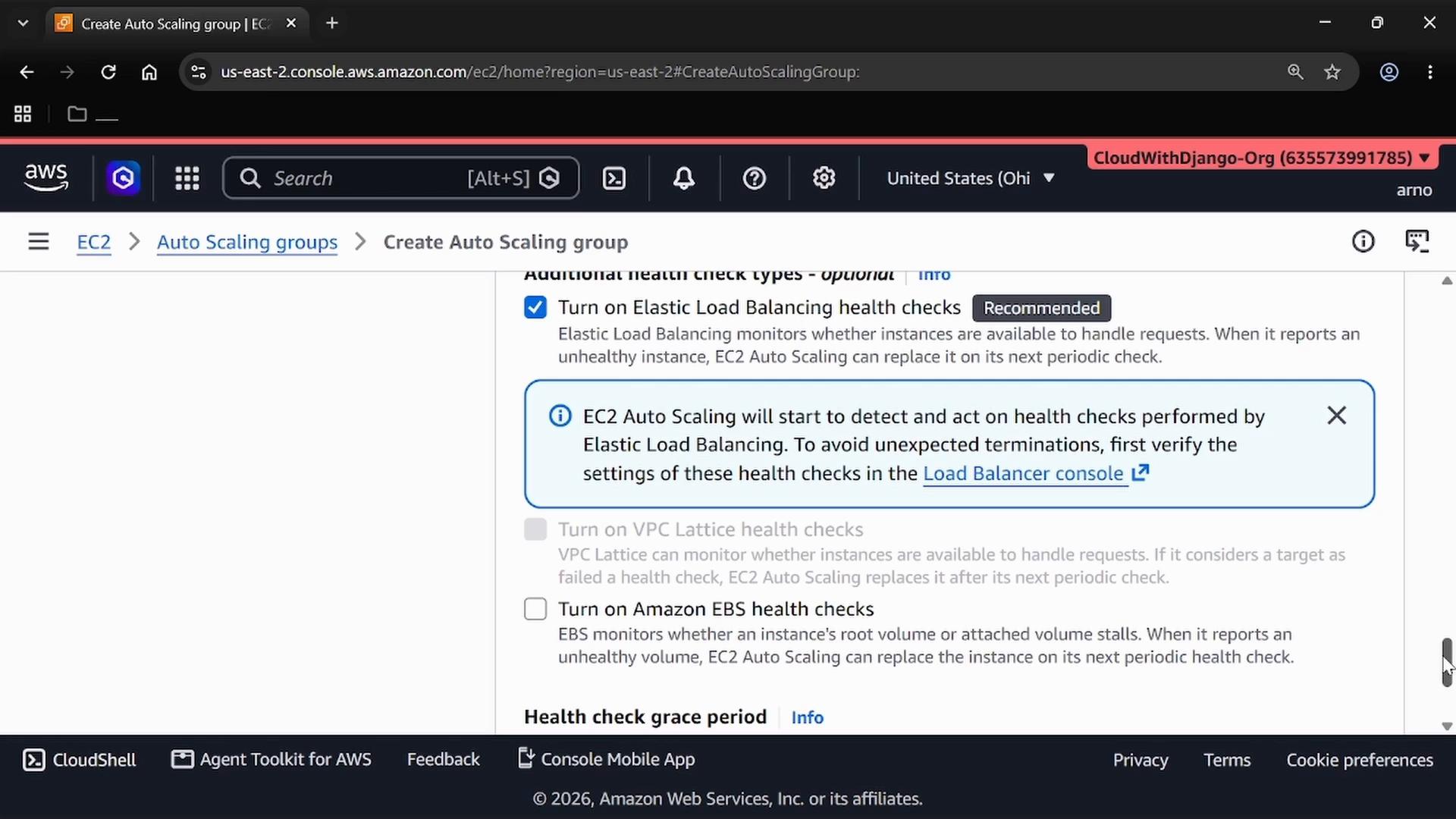Open a new browser tab

332,23
